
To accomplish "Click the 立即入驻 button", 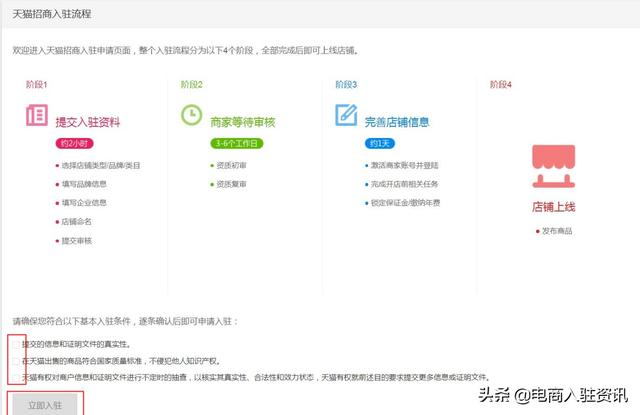I will 45,405.
